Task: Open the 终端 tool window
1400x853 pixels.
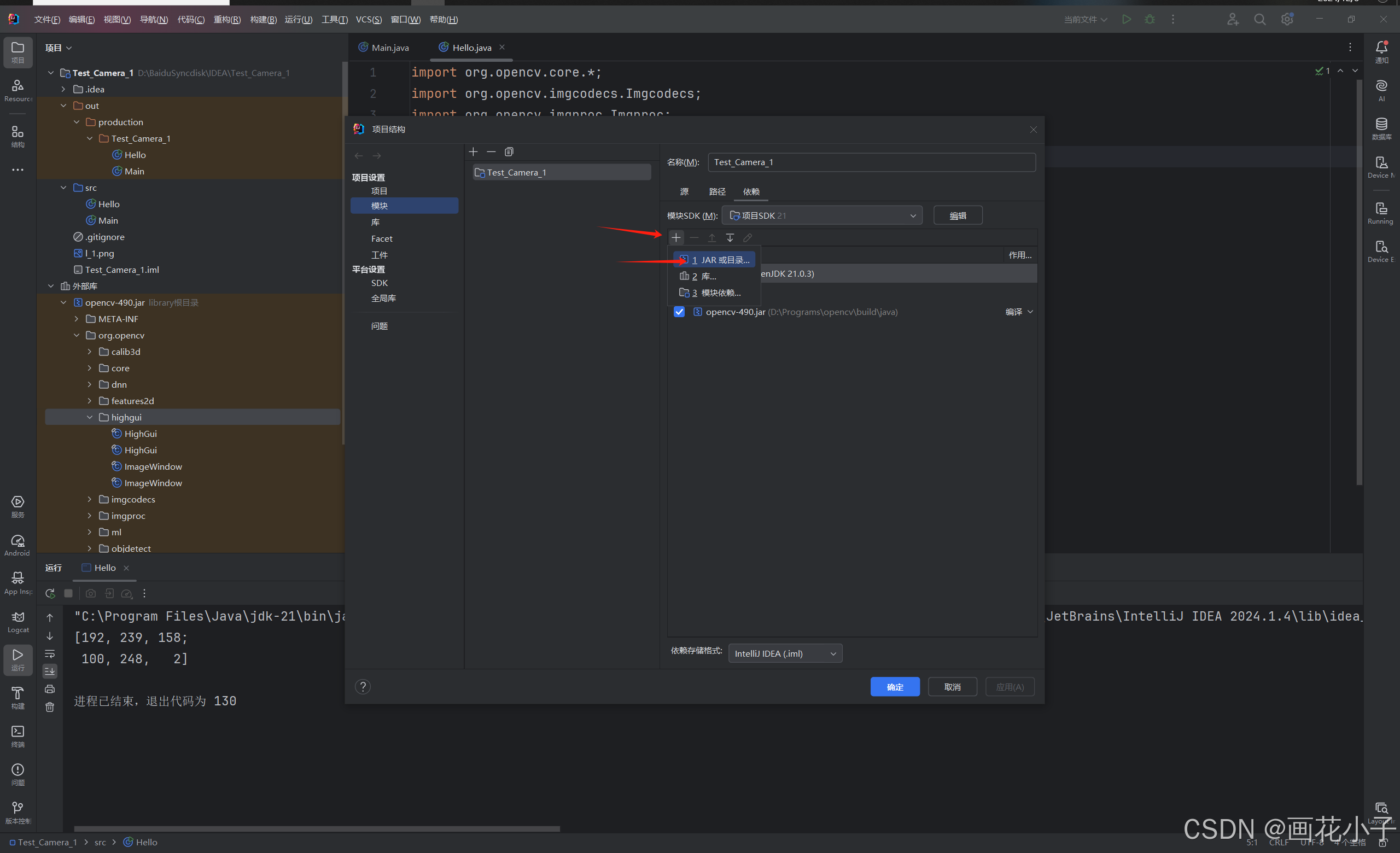Action: (17, 733)
